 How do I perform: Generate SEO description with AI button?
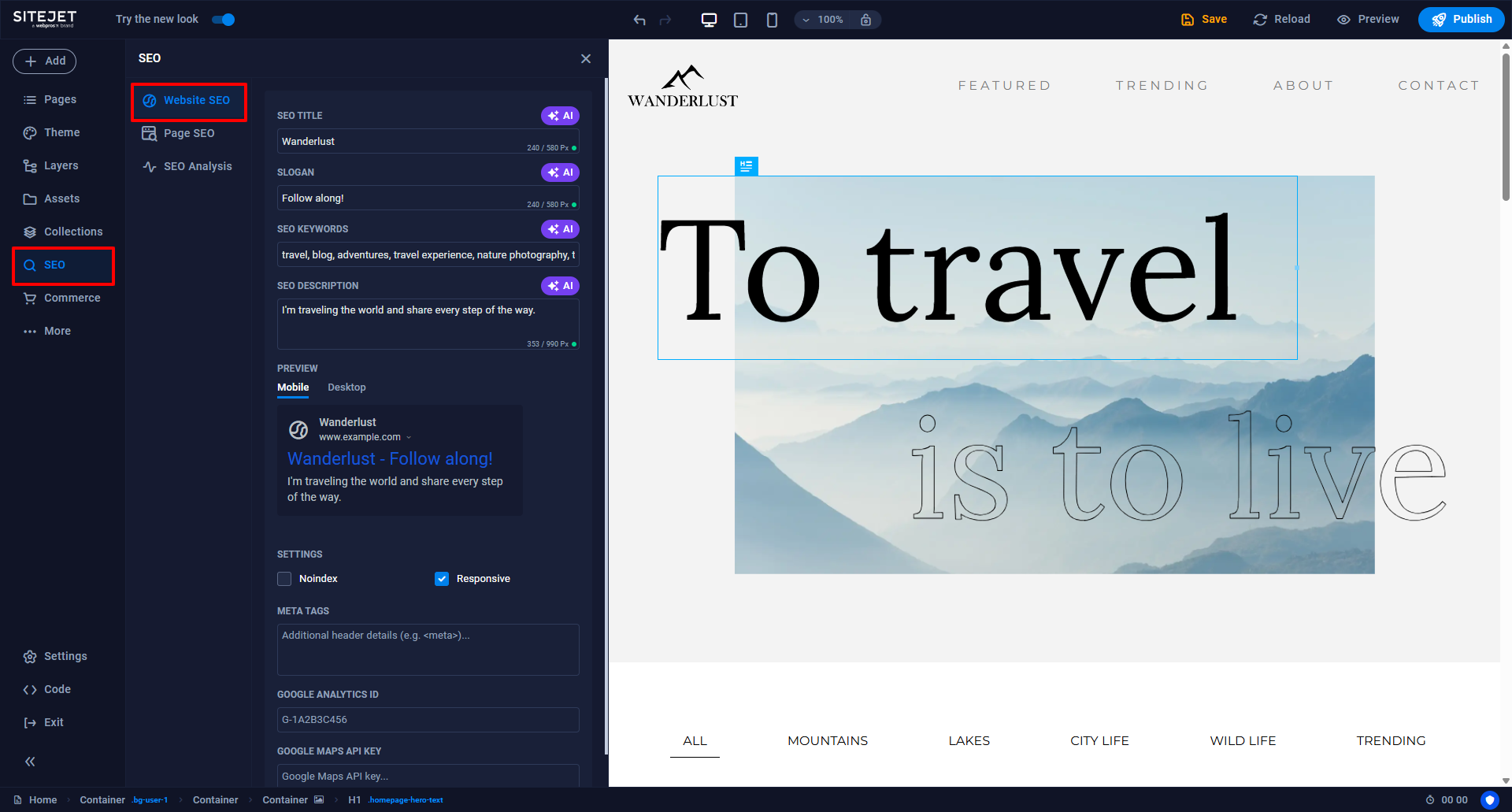click(560, 286)
